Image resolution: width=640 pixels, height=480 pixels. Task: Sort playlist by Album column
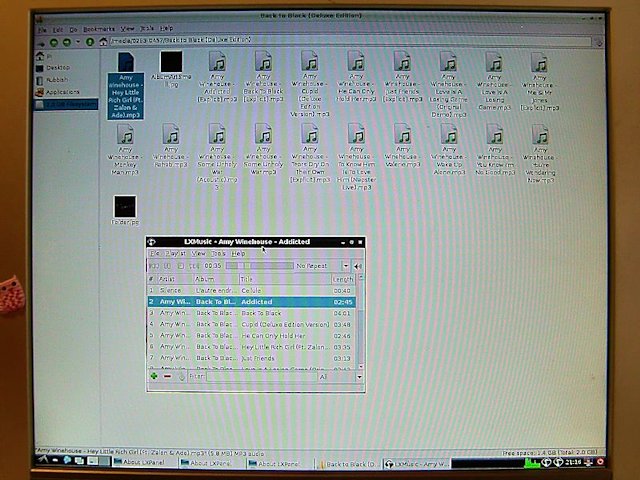point(216,279)
